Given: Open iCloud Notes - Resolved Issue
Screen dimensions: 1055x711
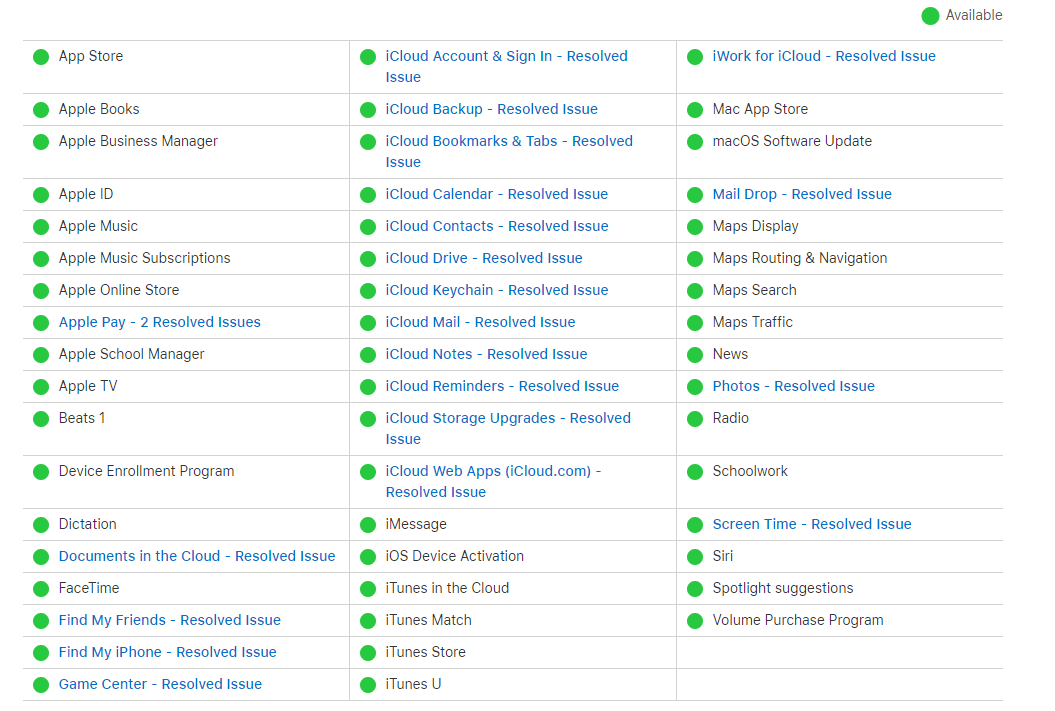Looking at the screenshot, I should [486, 354].
